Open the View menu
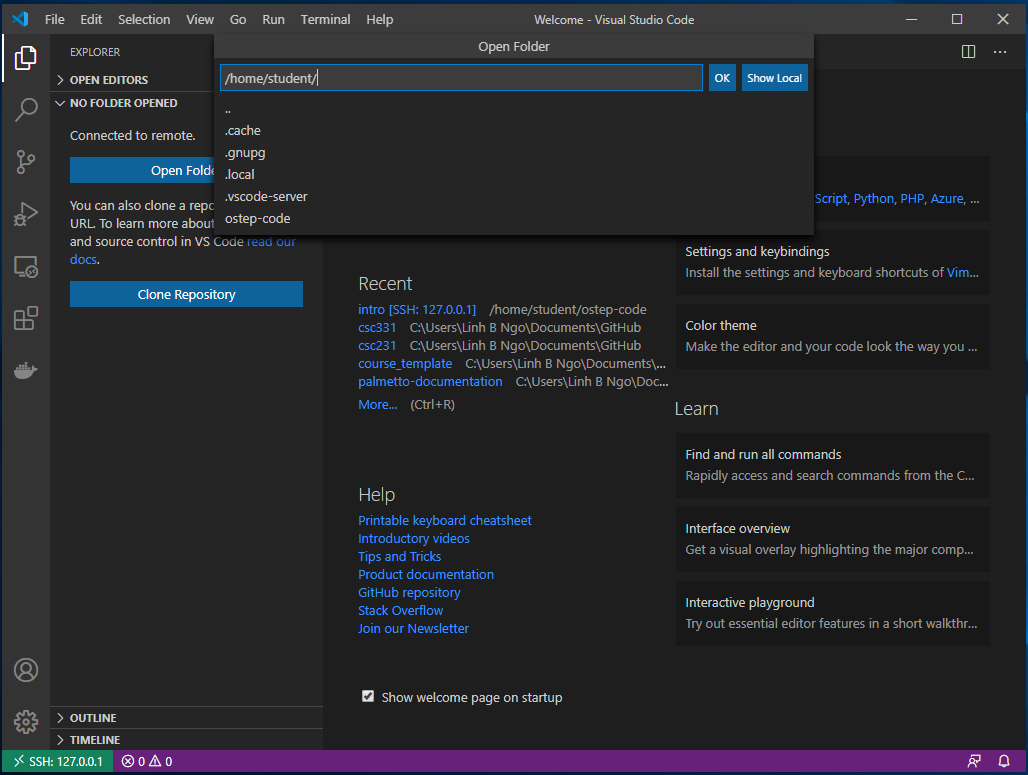Image resolution: width=1028 pixels, height=775 pixels. point(200,20)
